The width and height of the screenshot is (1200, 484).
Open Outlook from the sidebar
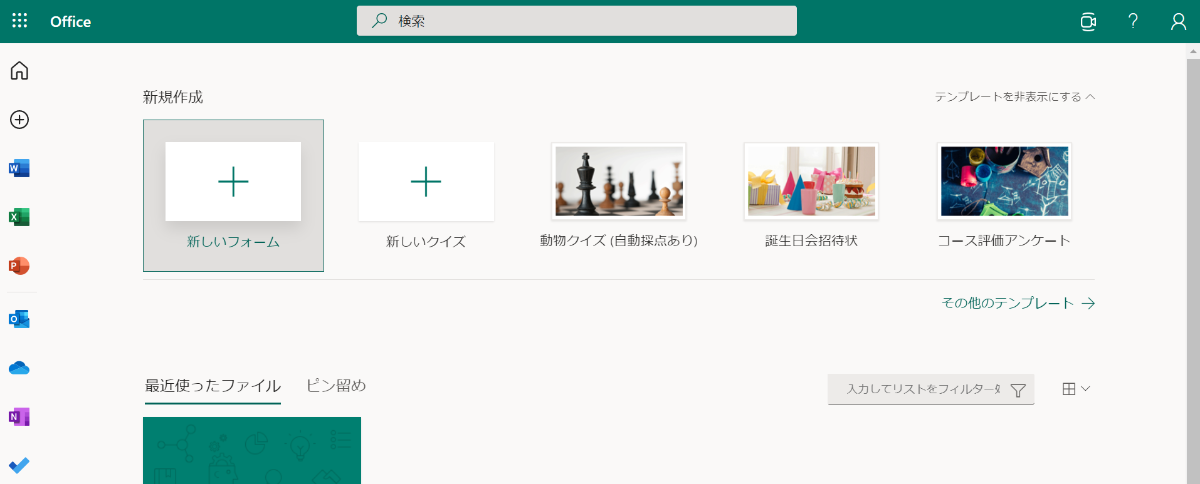pos(19,319)
